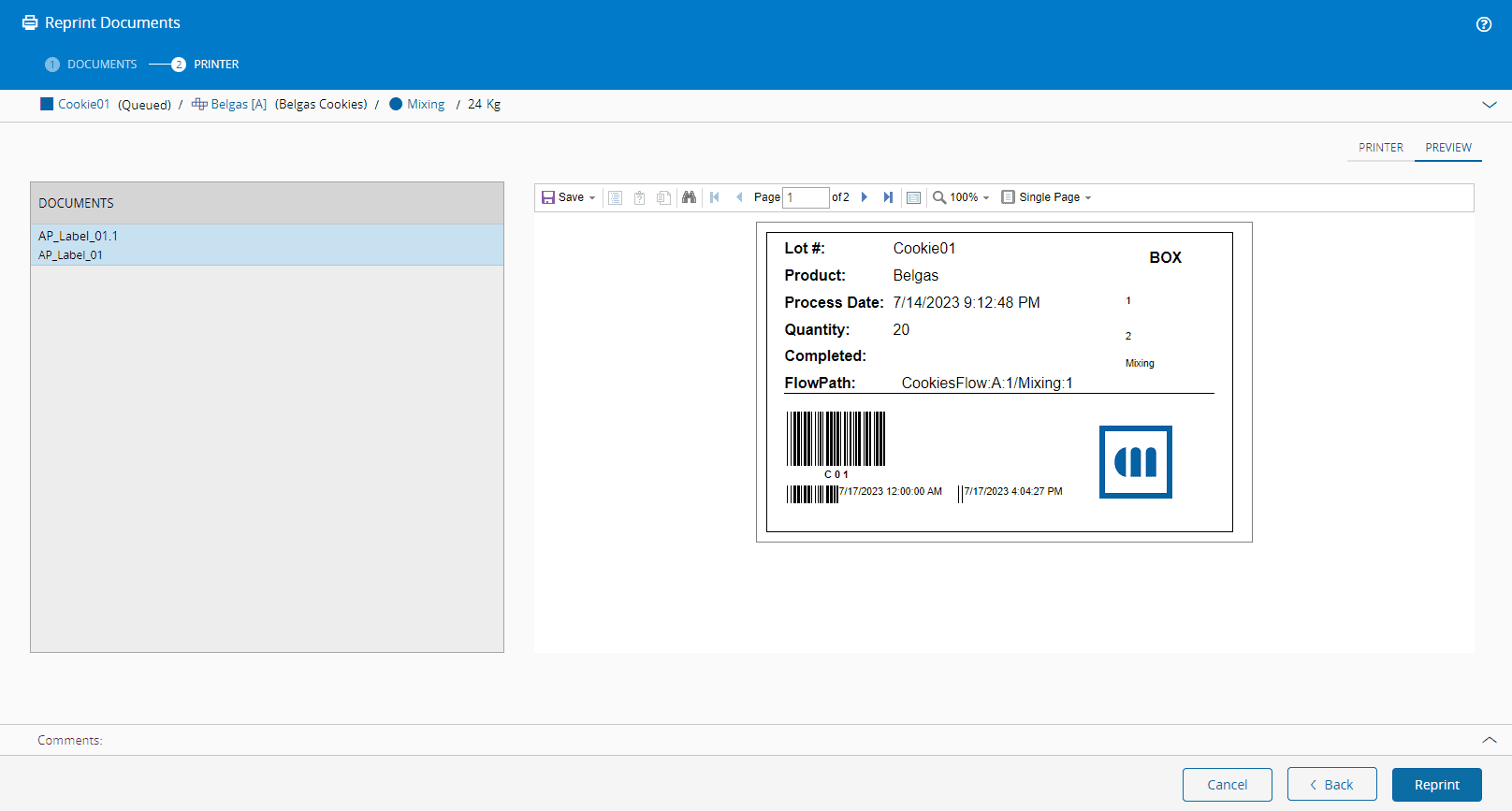The image size is (1512, 811).
Task: Click the help question mark icon
Action: click(x=1483, y=24)
